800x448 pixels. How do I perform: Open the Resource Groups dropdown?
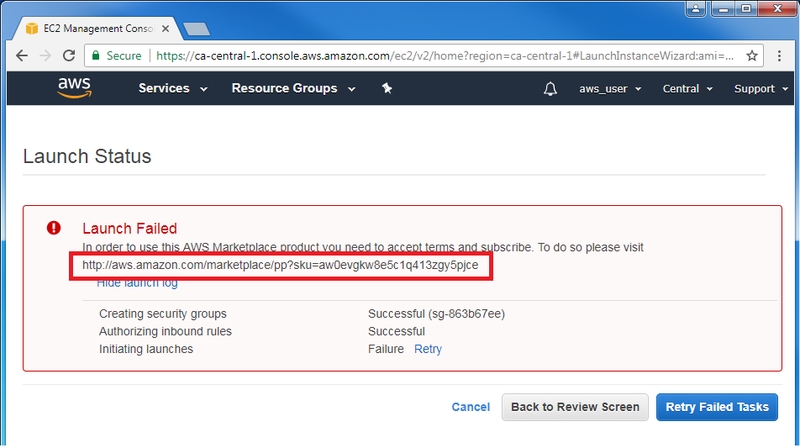[x=291, y=88]
